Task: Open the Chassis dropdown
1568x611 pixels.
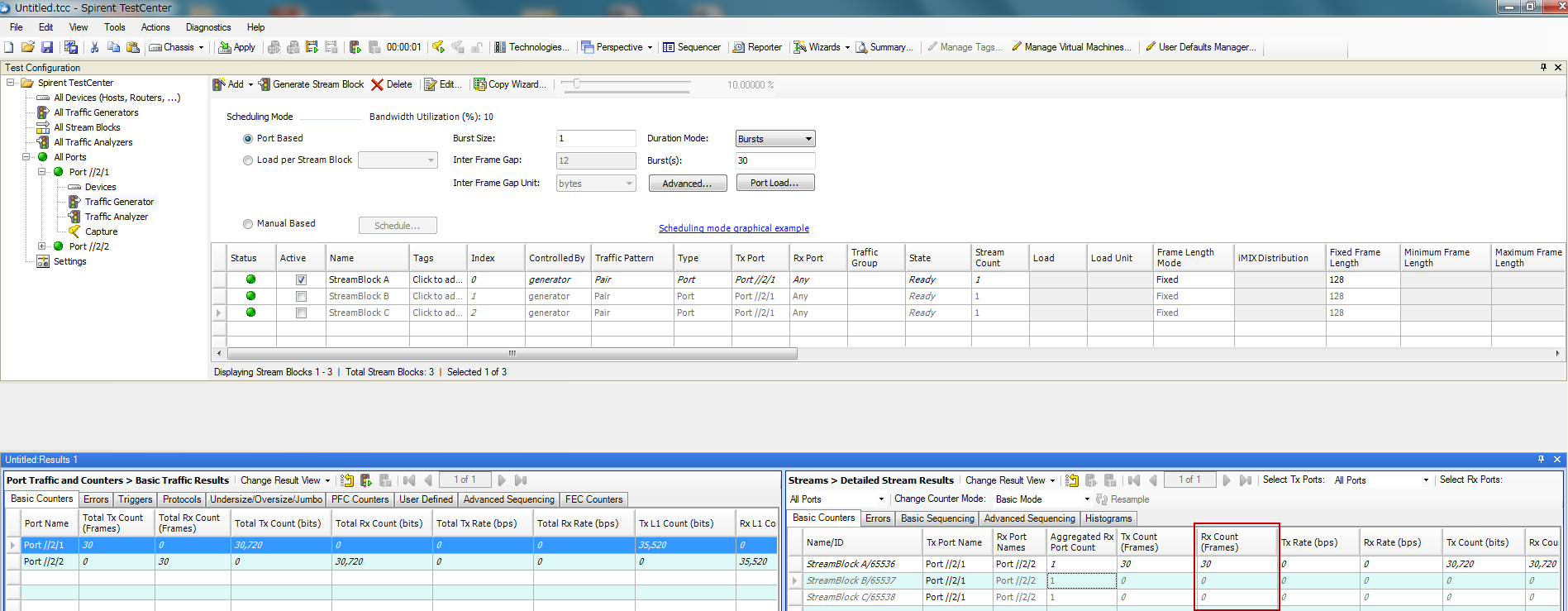Action: (x=176, y=47)
